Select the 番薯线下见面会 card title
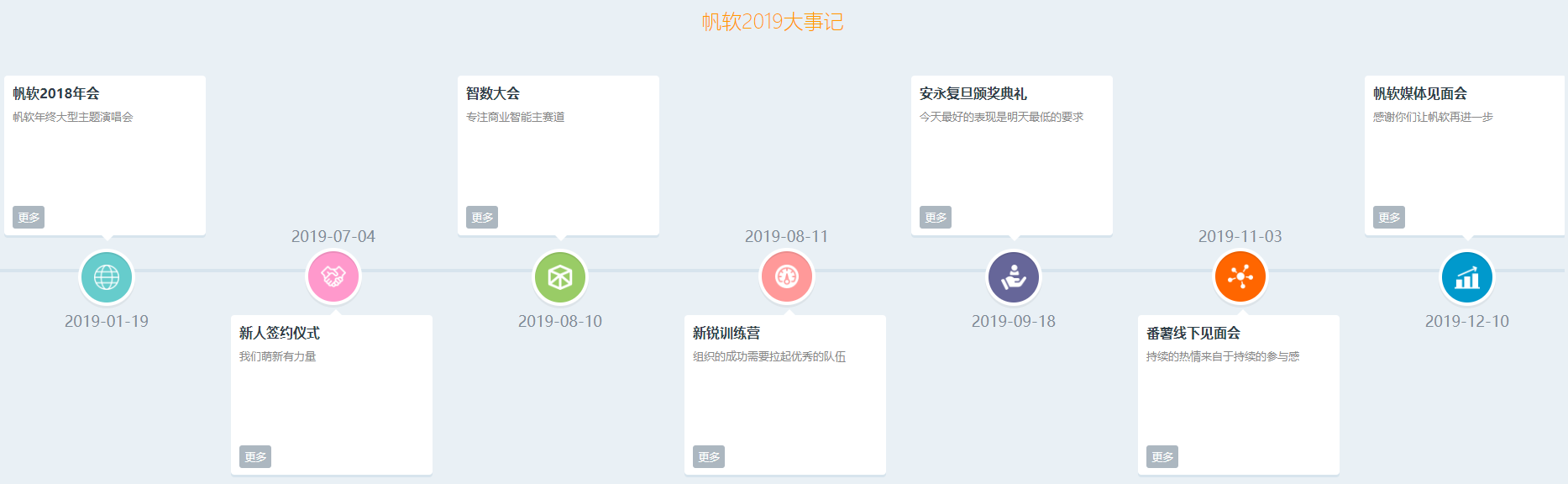This screenshot has width=1568, height=484. 1193,333
